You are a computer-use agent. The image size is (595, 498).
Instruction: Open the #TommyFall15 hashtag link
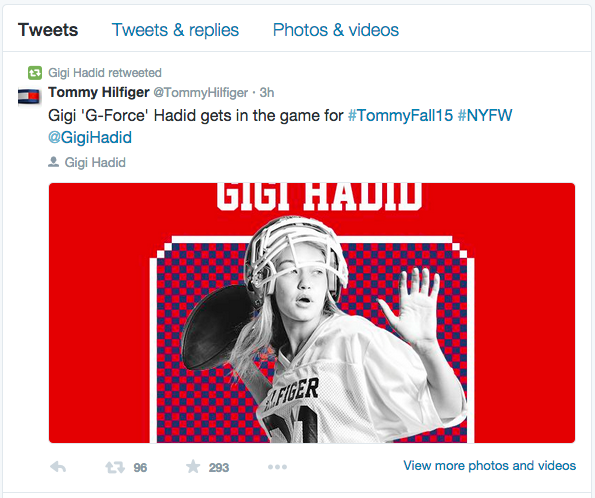[400, 115]
